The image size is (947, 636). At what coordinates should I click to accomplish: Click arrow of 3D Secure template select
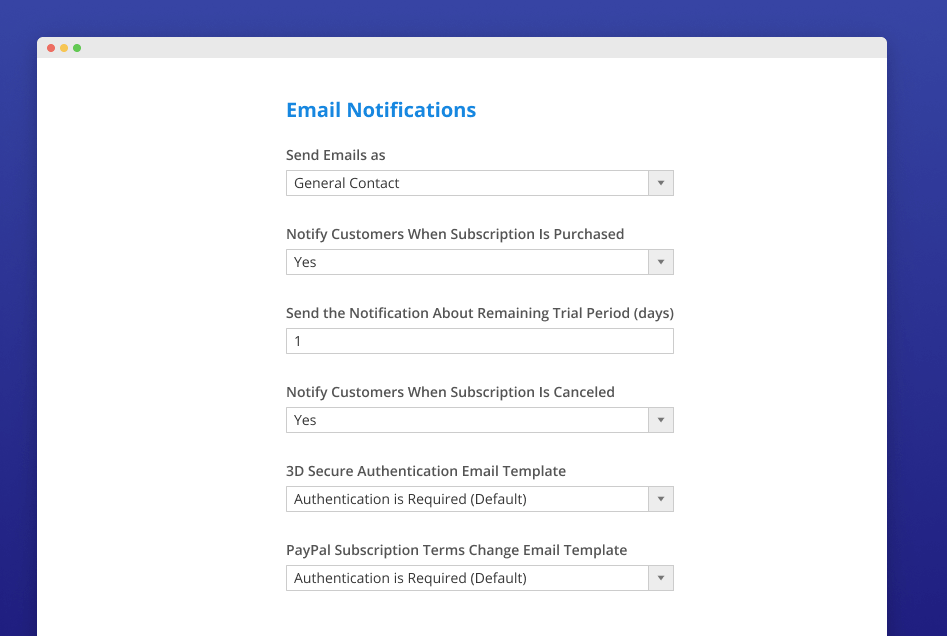tap(661, 499)
